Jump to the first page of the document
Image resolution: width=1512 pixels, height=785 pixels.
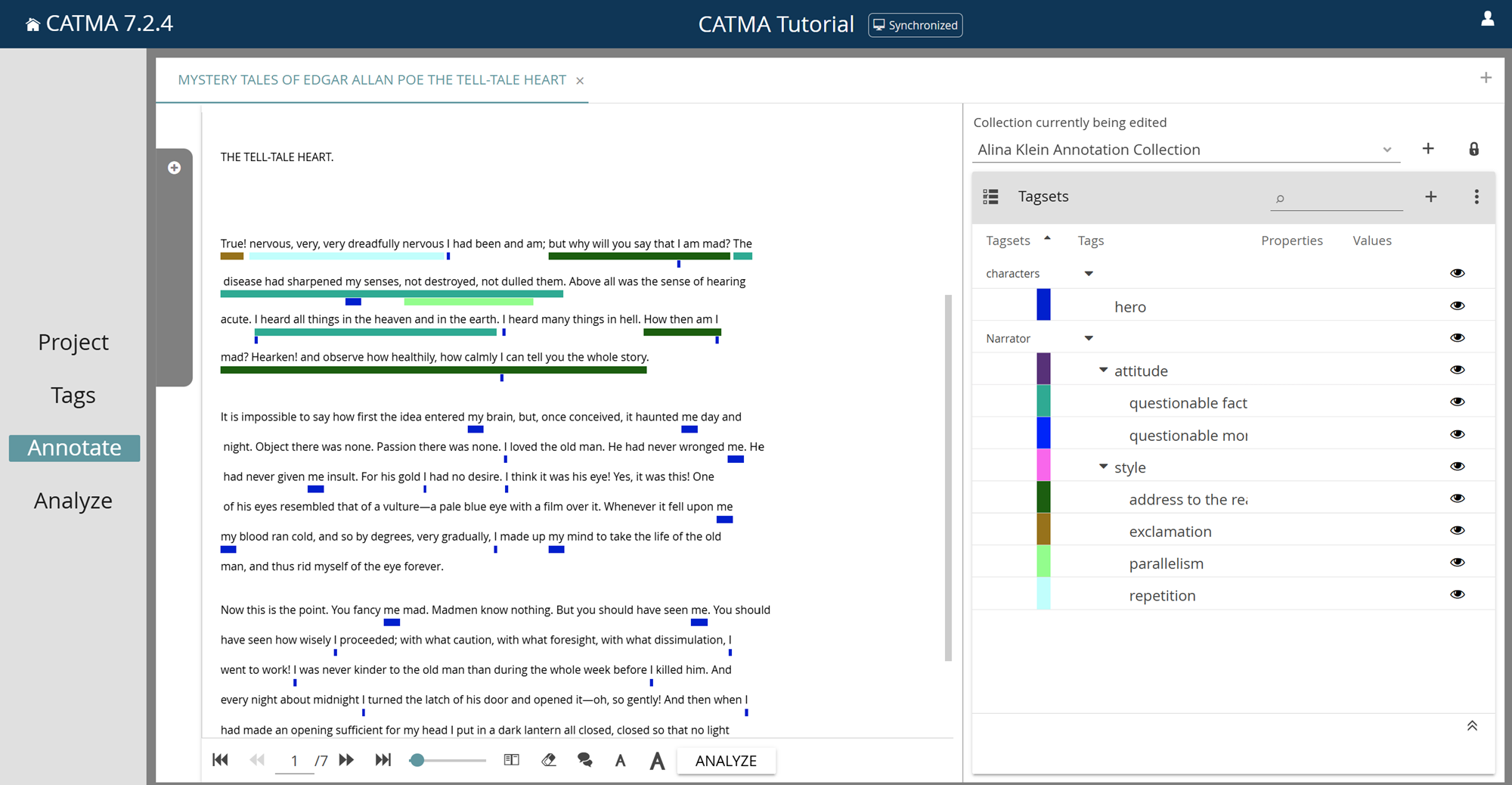(x=220, y=760)
